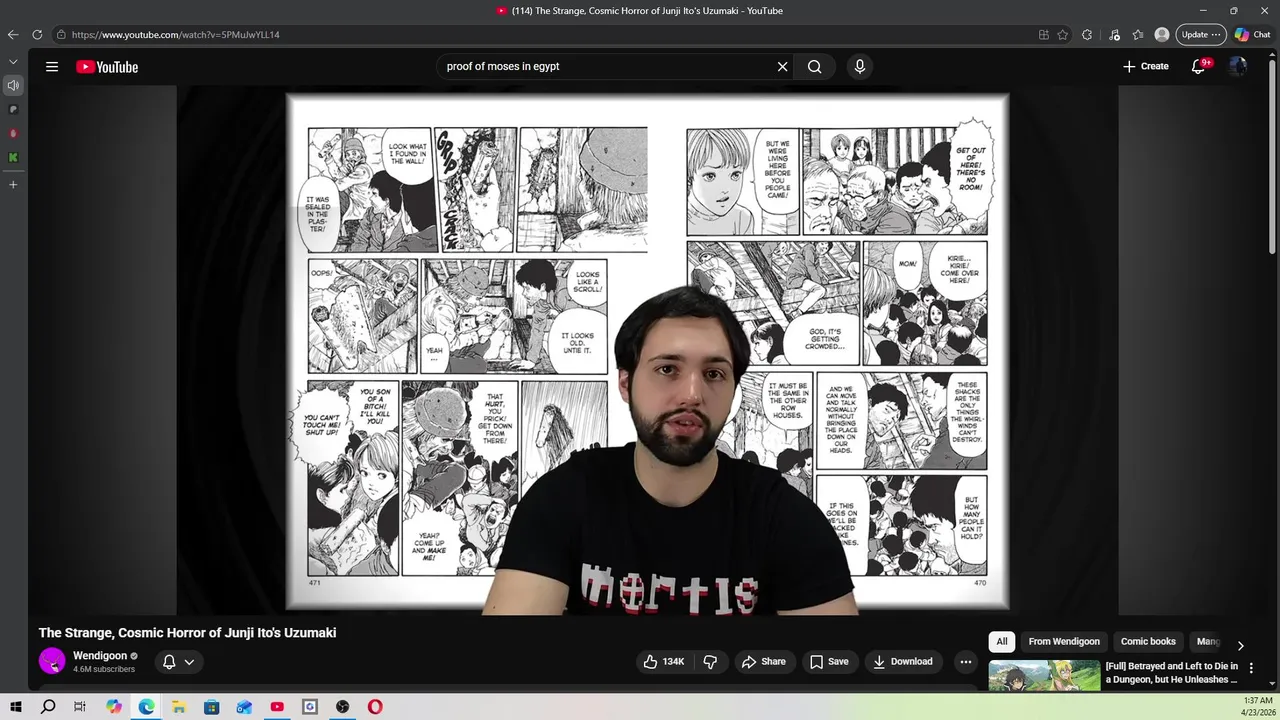Expand the vertical tabs chevron

13,61
